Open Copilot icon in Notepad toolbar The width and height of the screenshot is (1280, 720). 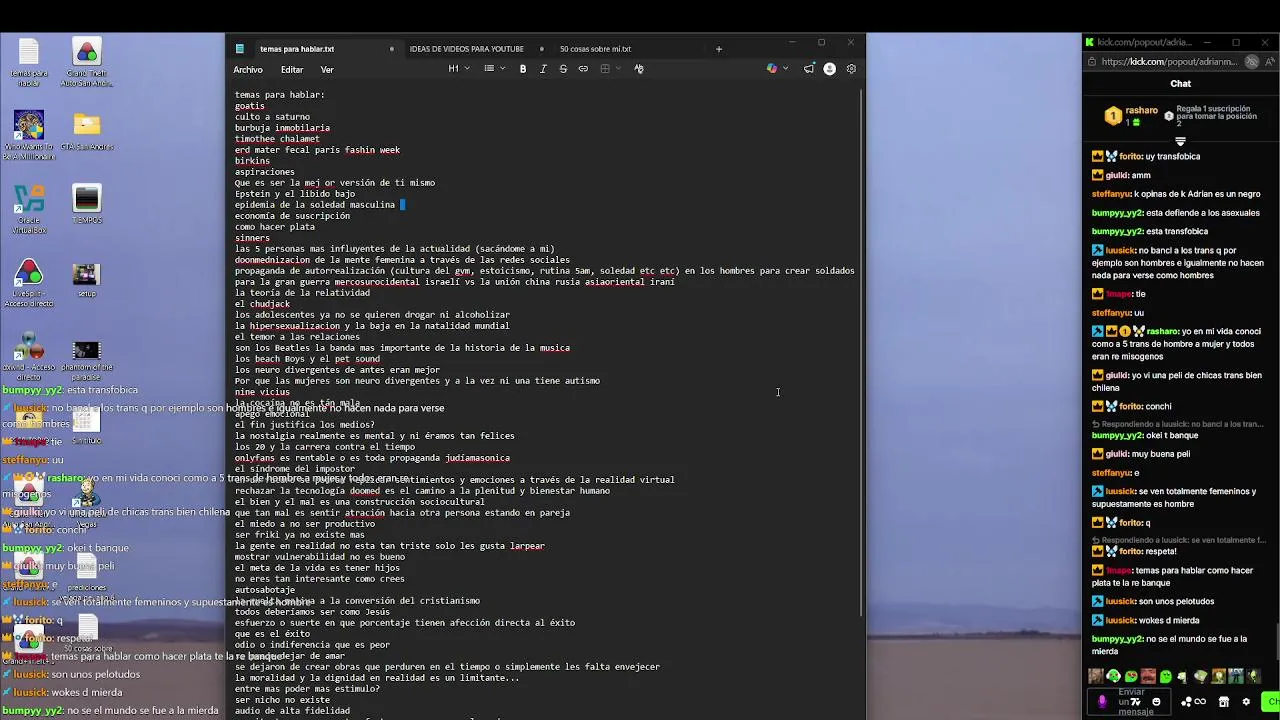tap(771, 69)
